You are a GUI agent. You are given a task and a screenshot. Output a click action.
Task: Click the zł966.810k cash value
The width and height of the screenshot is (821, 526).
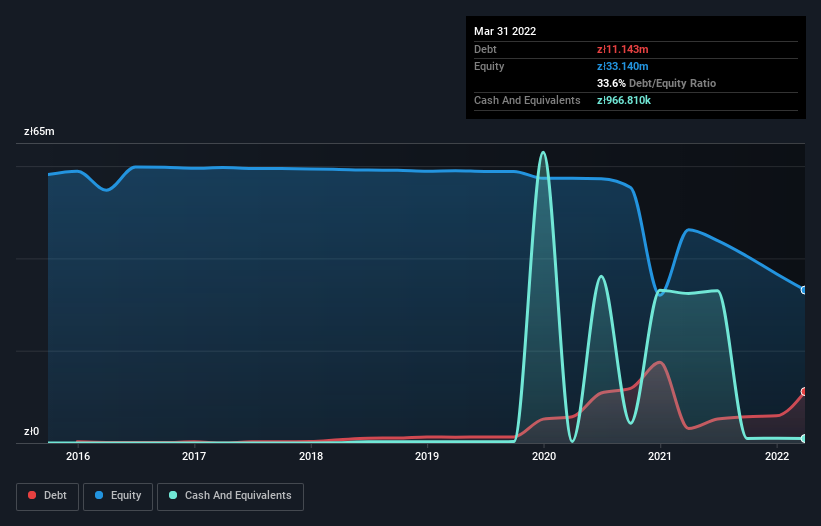(x=624, y=100)
